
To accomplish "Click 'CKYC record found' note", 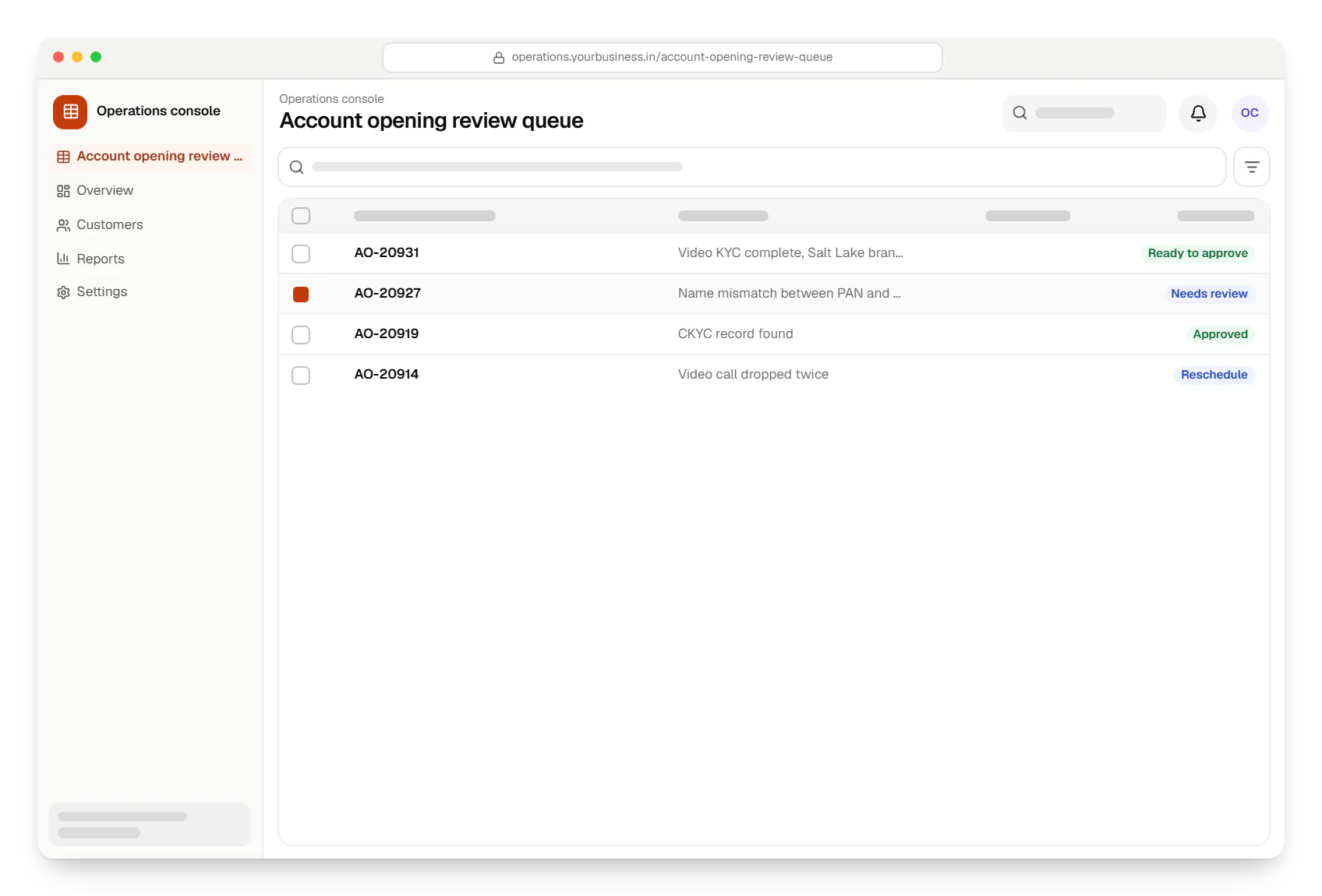I will click(735, 333).
